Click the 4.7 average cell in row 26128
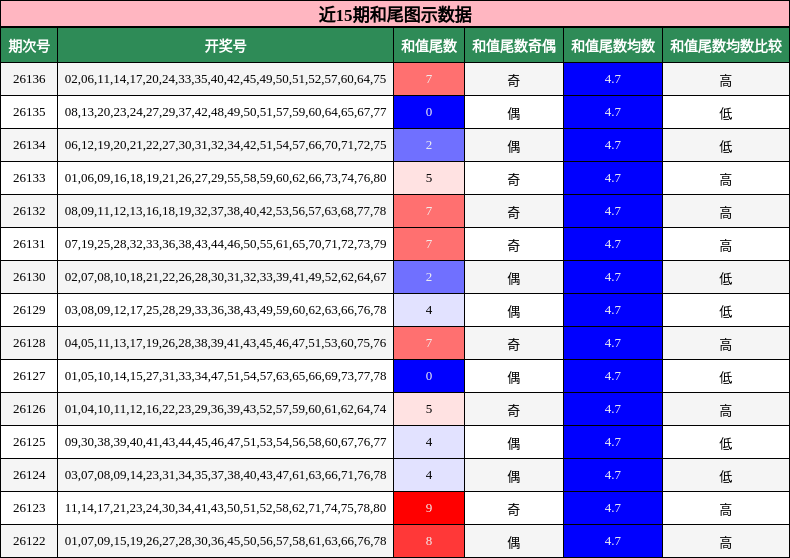The height and width of the screenshot is (558, 790). click(x=613, y=343)
